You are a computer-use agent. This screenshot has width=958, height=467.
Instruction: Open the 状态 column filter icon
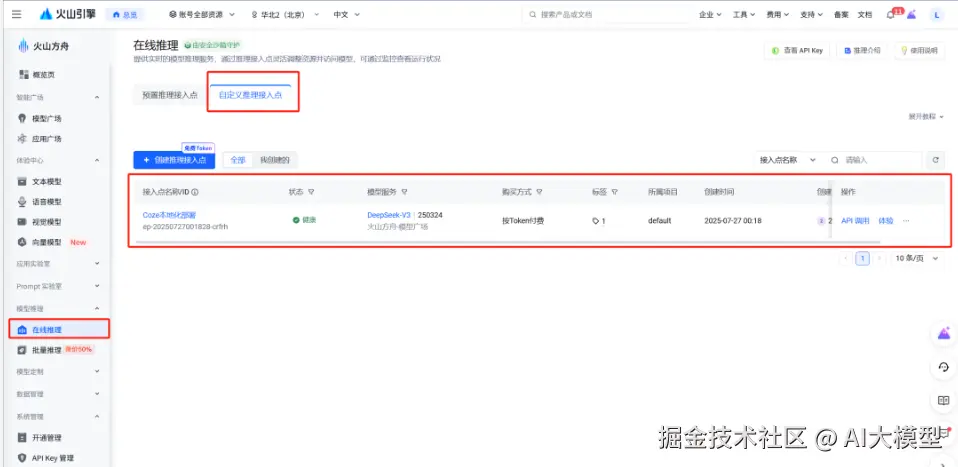pyautogui.click(x=311, y=192)
